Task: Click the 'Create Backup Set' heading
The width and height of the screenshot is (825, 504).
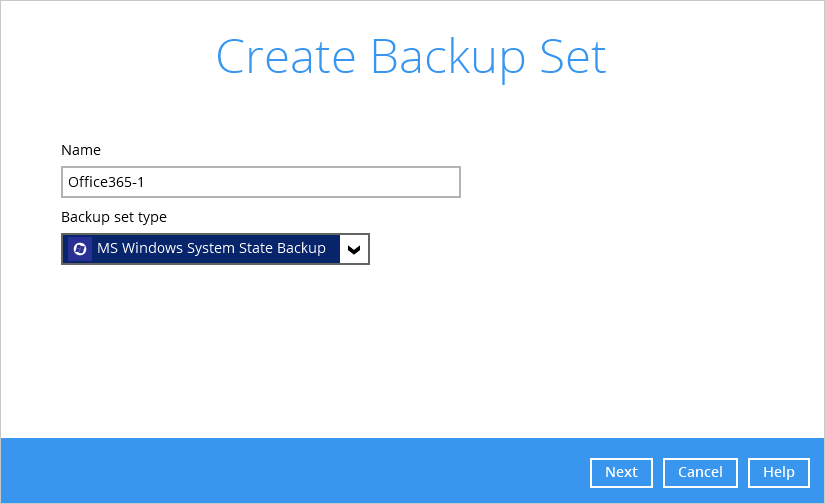Action: 411,57
